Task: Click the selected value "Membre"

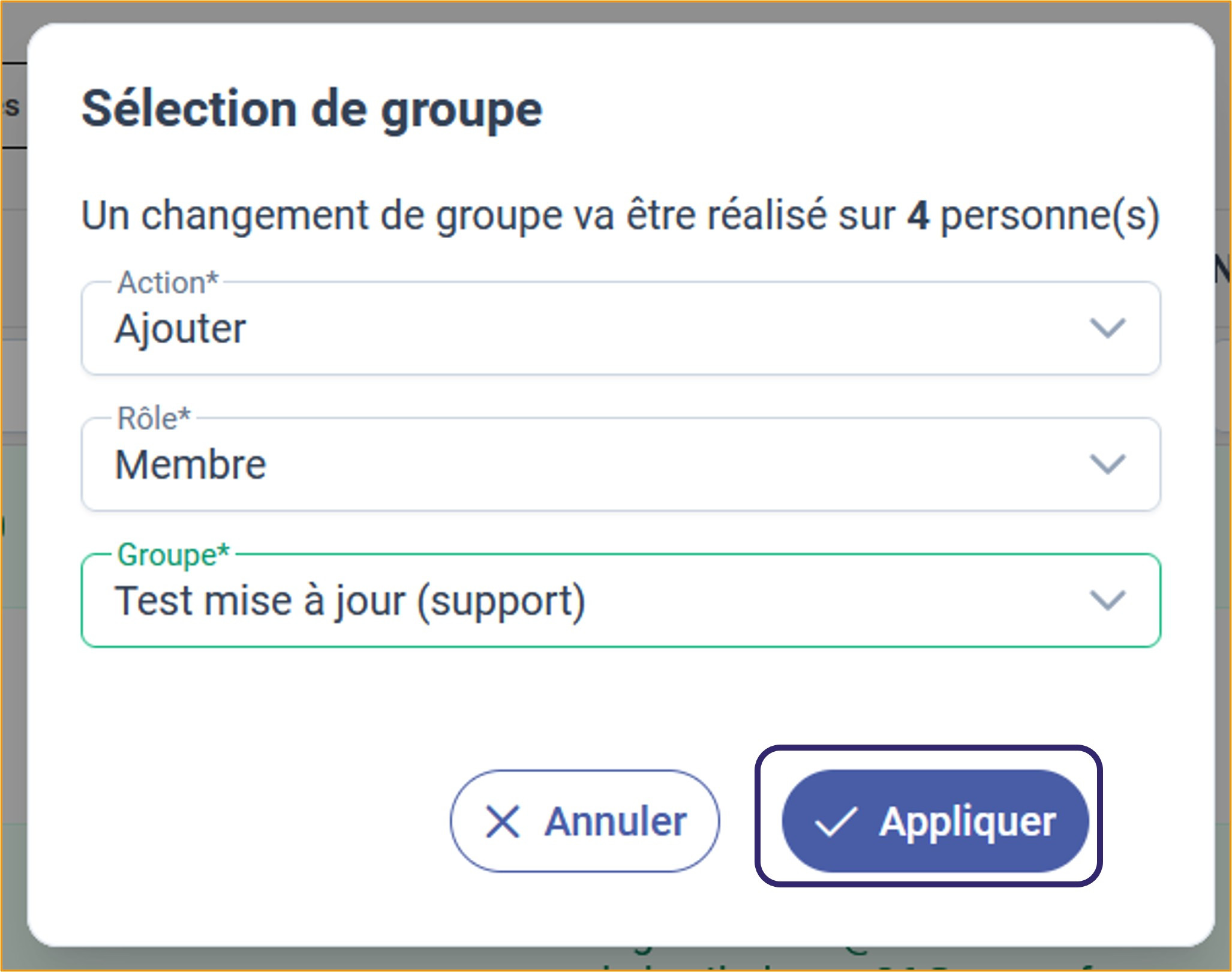Action: tap(191, 464)
